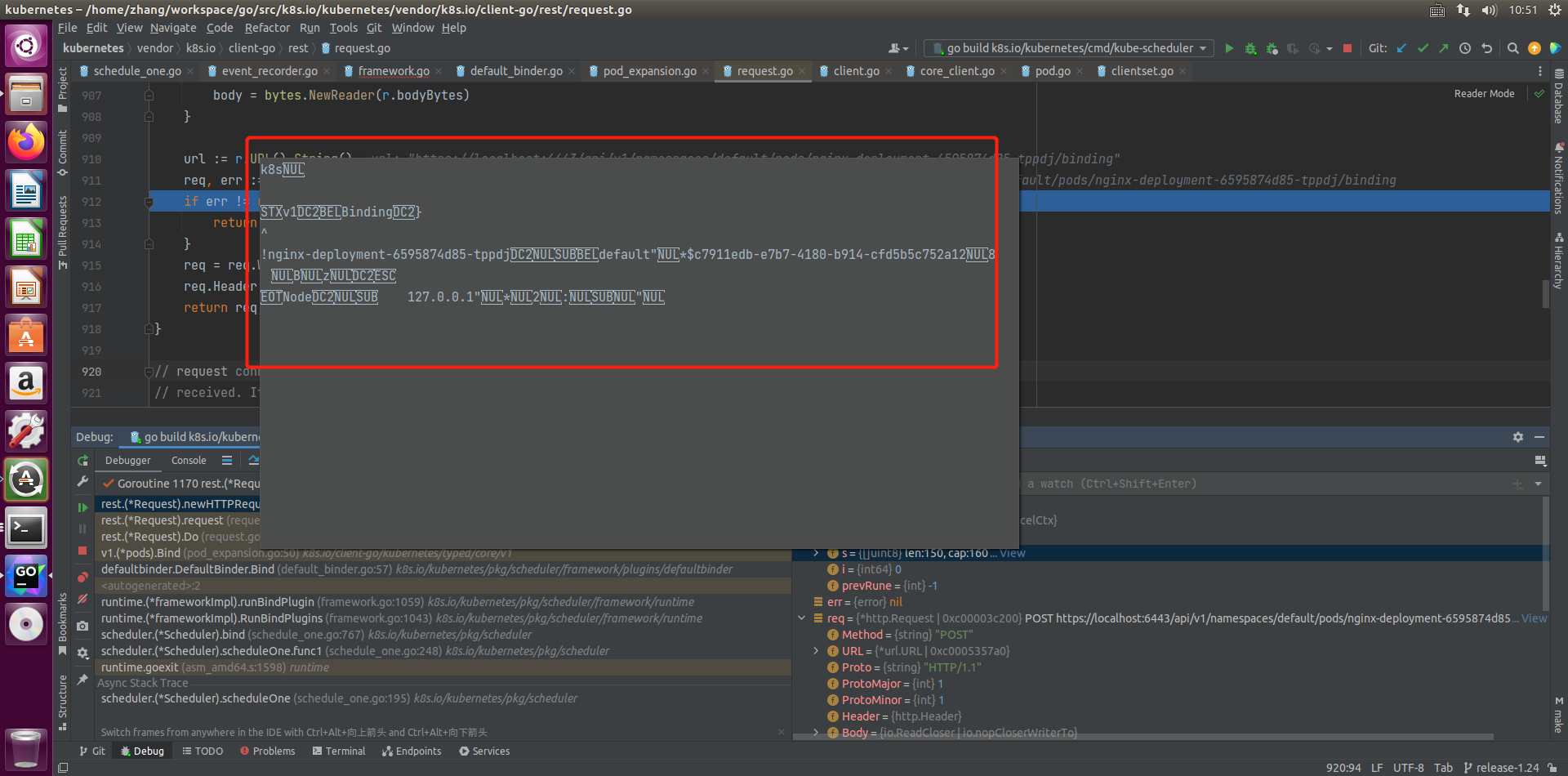
Task: Expand the s byte slice variable
Action: point(816,553)
